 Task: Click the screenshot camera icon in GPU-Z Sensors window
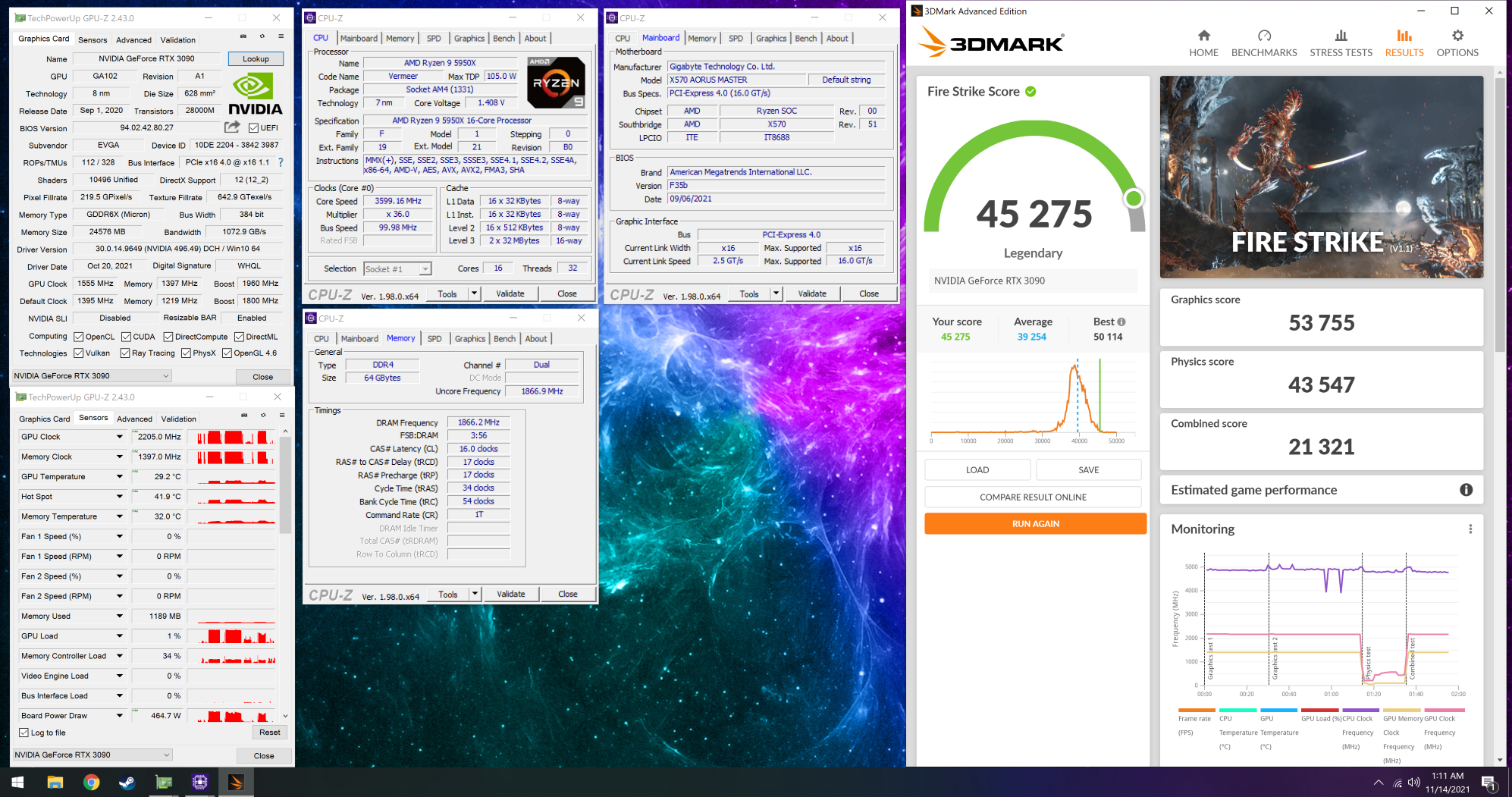tap(244, 415)
